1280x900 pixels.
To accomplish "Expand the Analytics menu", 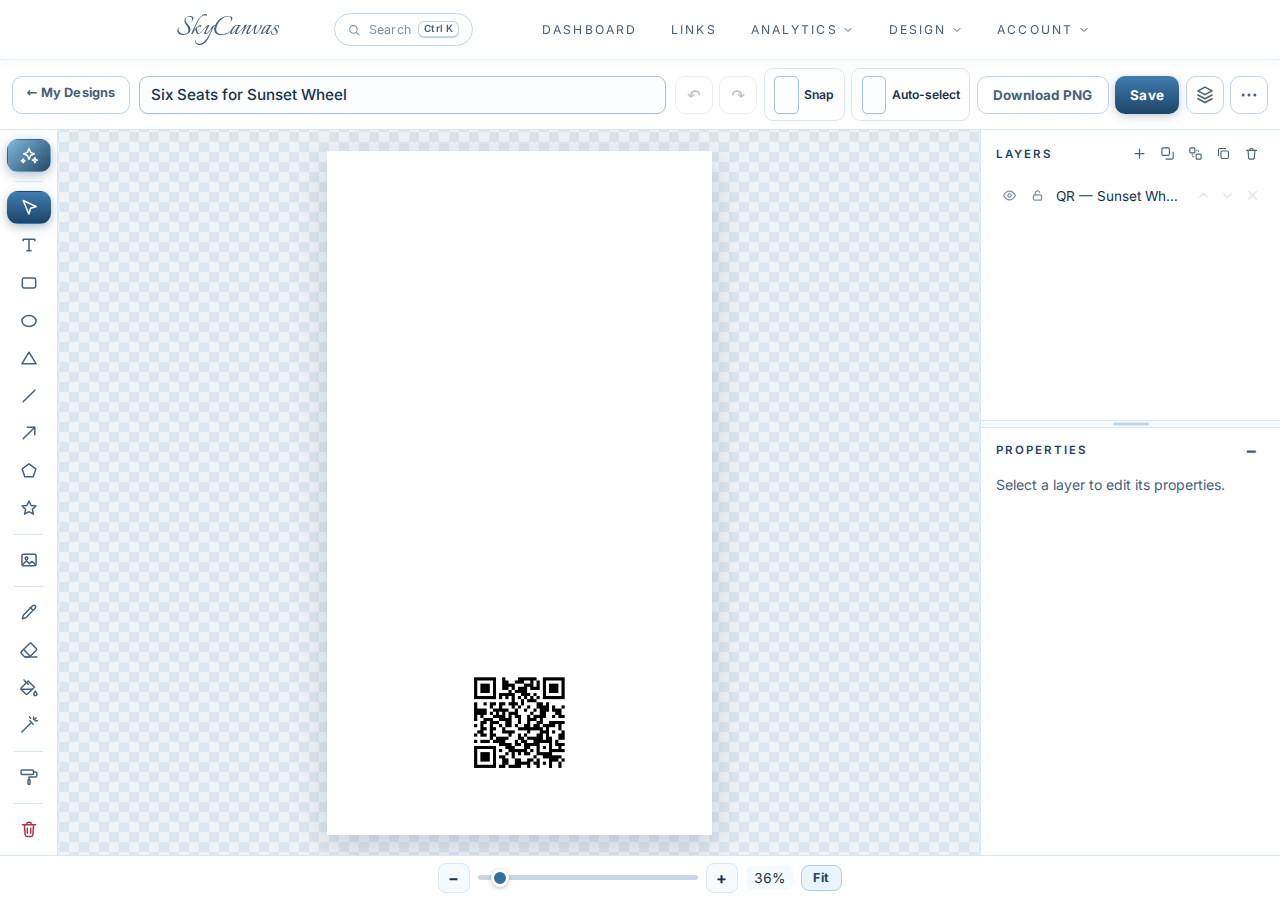I will click(802, 30).
